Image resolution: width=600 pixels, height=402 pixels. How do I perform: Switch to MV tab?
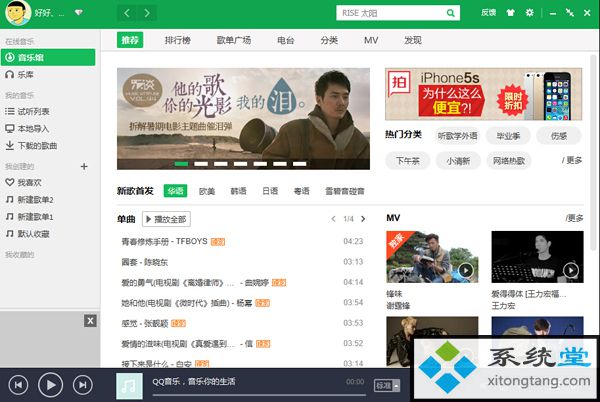coord(371,40)
